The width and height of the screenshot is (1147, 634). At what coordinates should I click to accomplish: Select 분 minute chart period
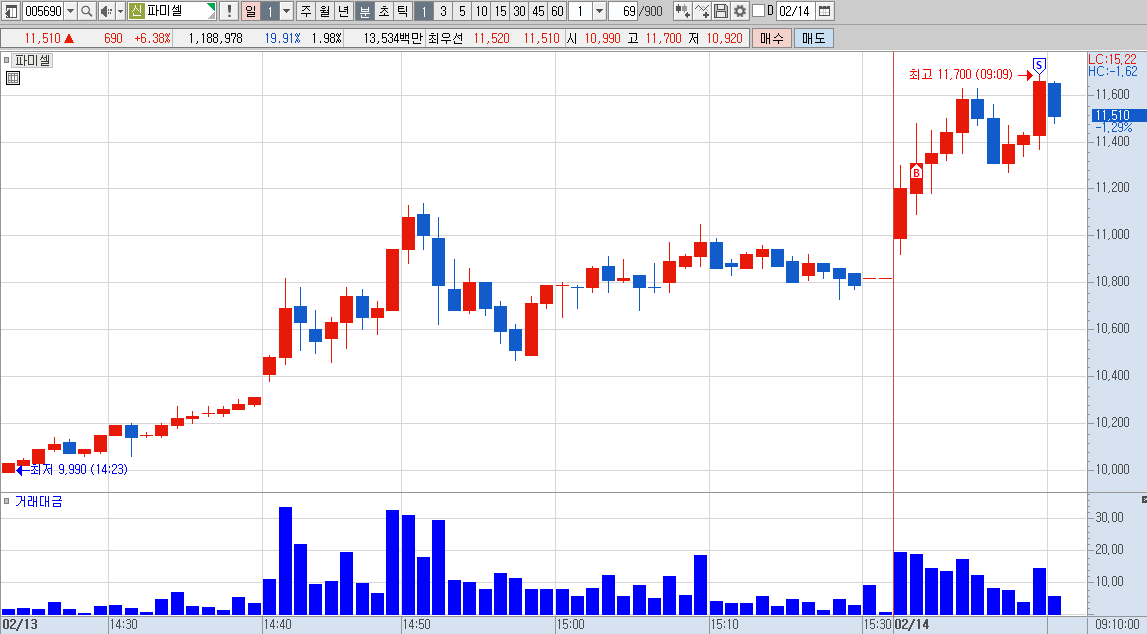tap(364, 11)
